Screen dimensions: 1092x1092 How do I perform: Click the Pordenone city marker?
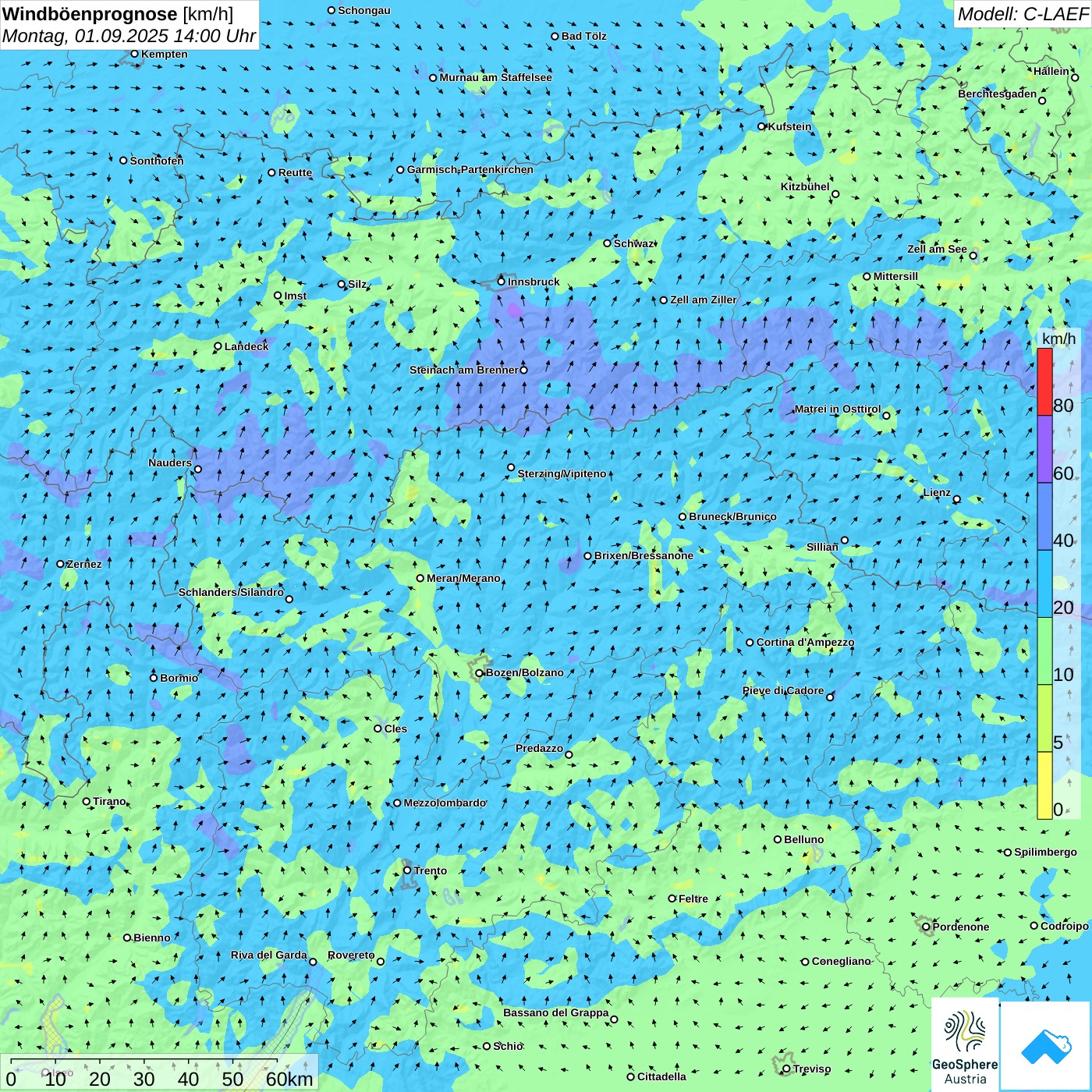click(x=926, y=927)
